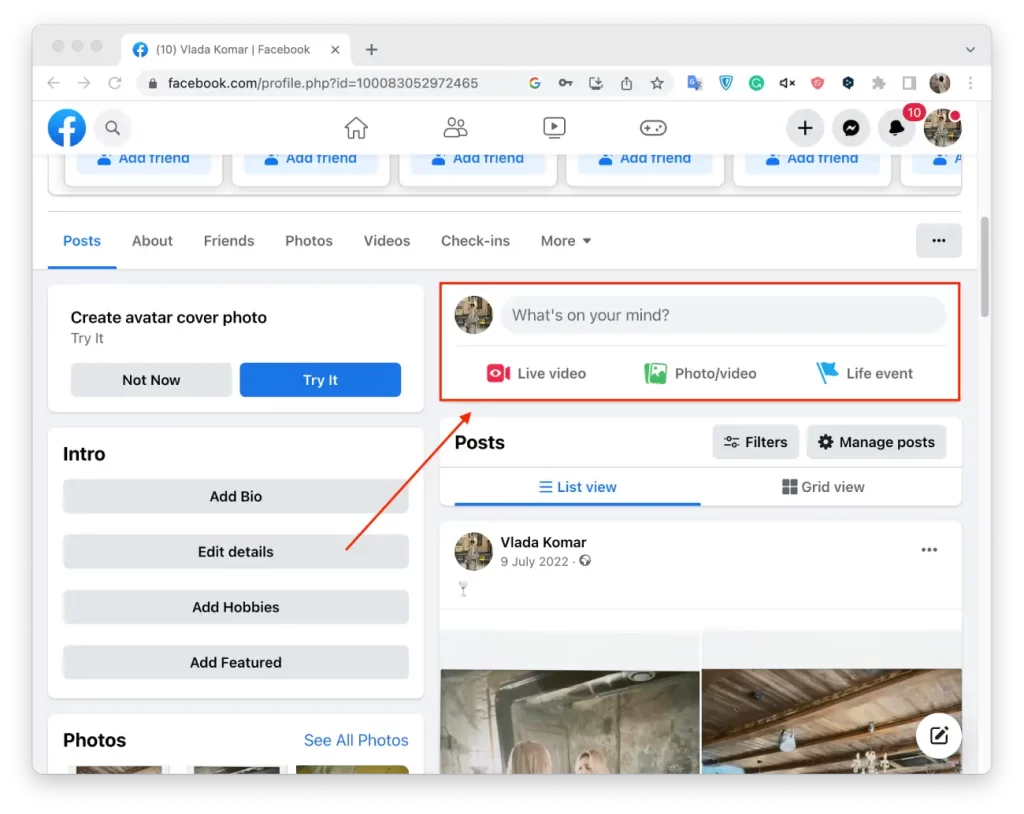Open the profile options three-dot button
The height and width of the screenshot is (814, 1024).
pos(938,240)
